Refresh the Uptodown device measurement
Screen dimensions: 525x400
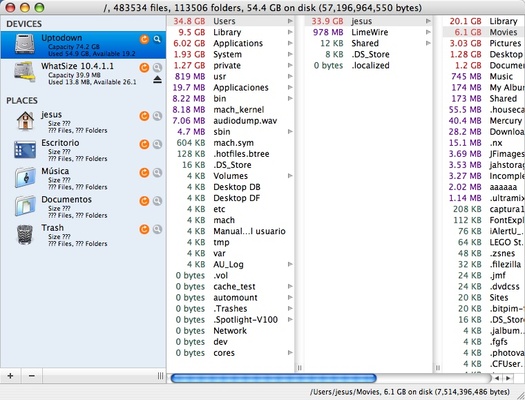(144, 39)
